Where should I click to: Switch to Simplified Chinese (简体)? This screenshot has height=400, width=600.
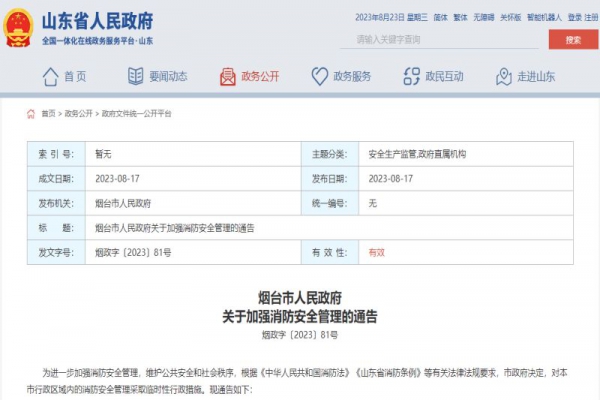click(x=443, y=17)
